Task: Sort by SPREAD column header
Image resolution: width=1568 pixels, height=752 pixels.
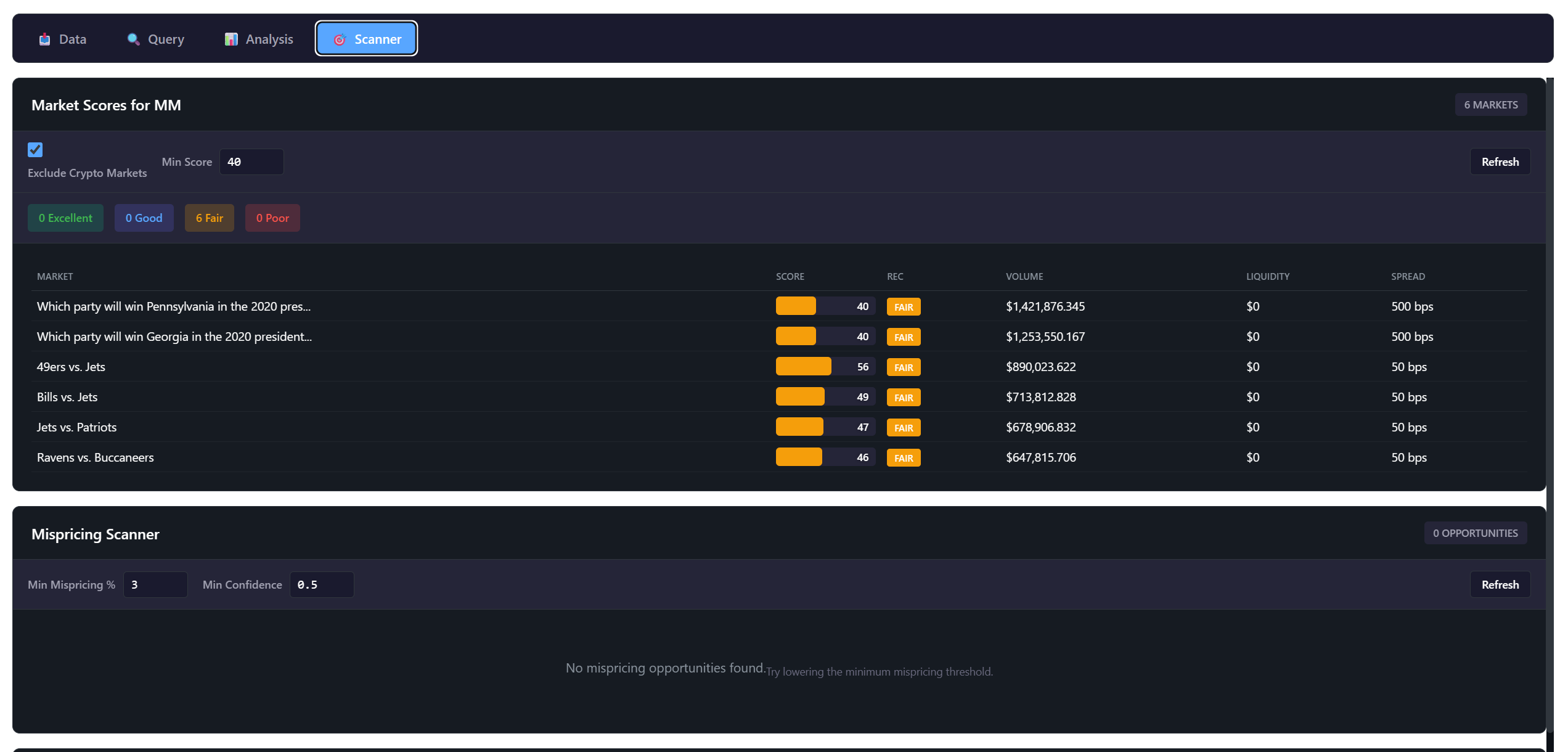Action: tap(1408, 277)
